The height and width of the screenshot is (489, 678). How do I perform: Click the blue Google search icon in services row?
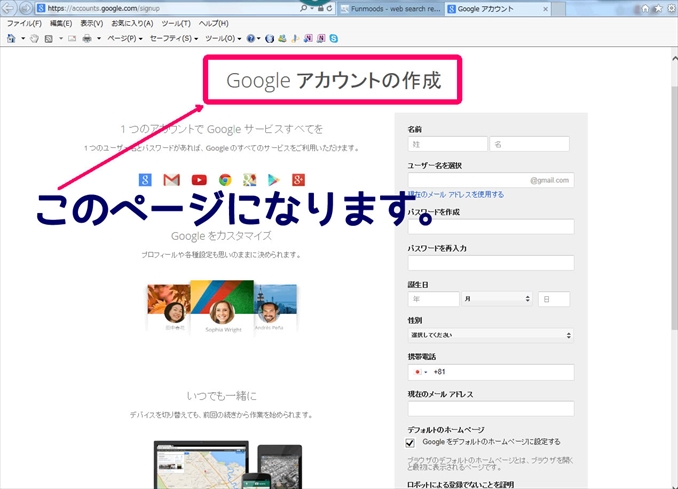[x=145, y=179]
